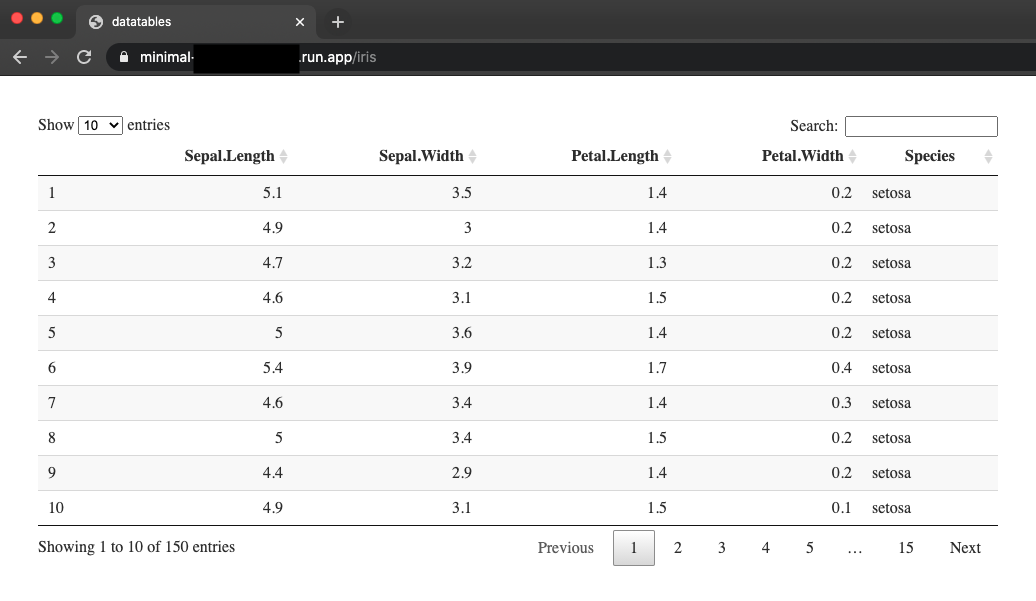1036x601 pixels.
Task: Click Sepal.Length value 5.1 in row 1
Action: (272, 193)
